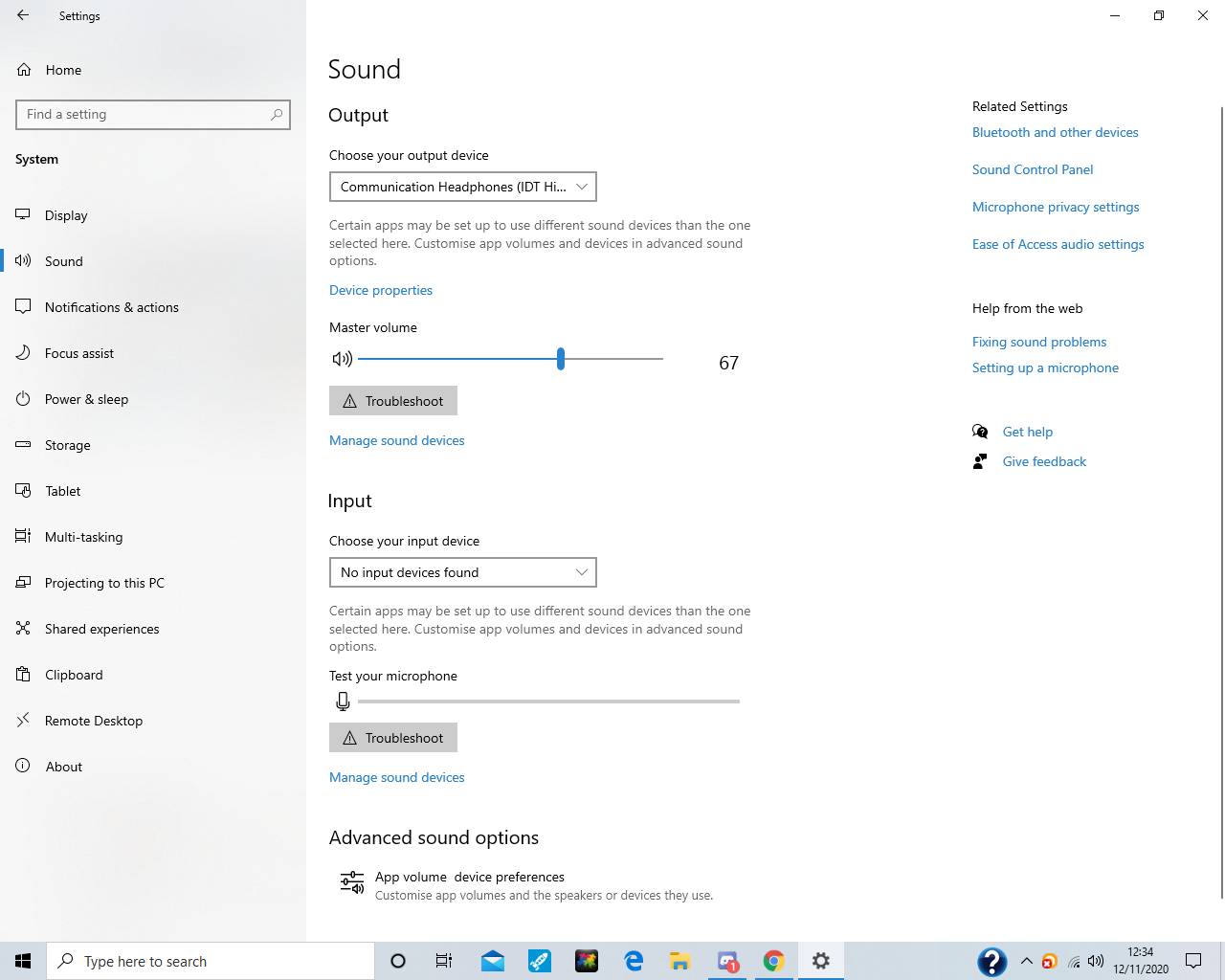Select Sound in the sidebar
This screenshot has height=980, width=1225.
tap(153, 261)
